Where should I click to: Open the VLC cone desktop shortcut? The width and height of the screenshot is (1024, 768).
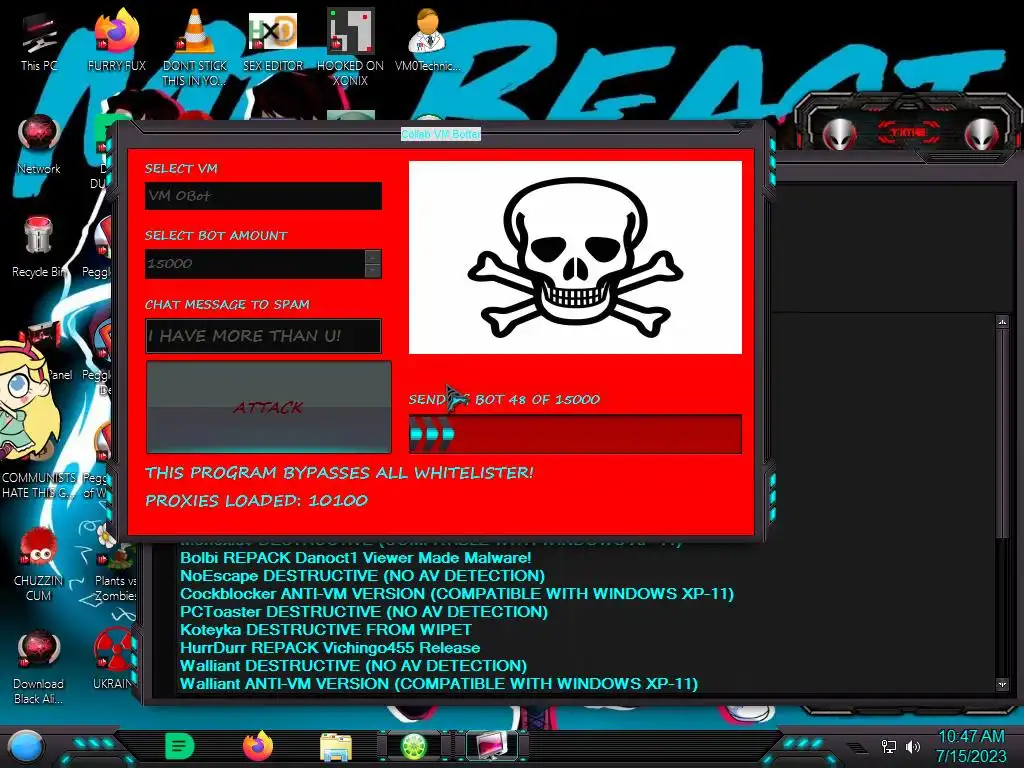coord(195,47)
